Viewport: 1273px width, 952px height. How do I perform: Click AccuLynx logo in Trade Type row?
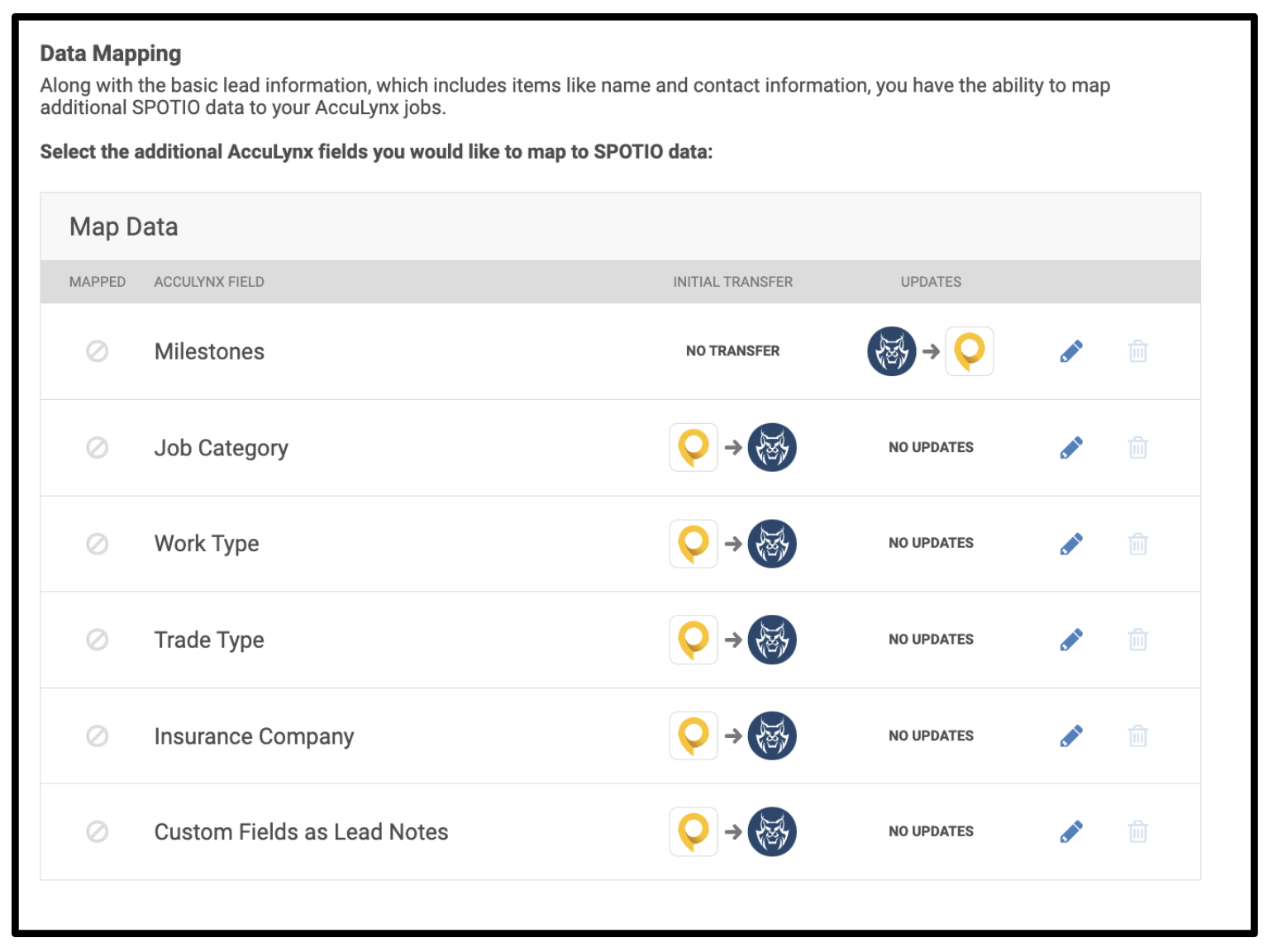point(772,640)
